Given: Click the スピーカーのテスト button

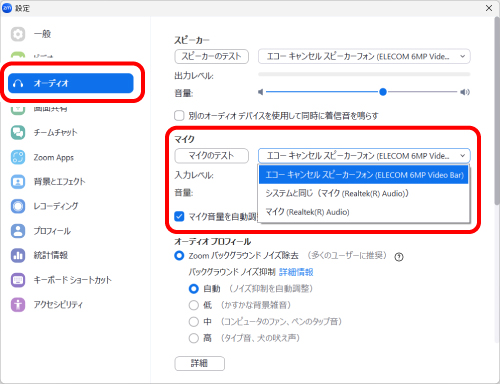Looking at the screenshot, I should click(x=211, y=56).
